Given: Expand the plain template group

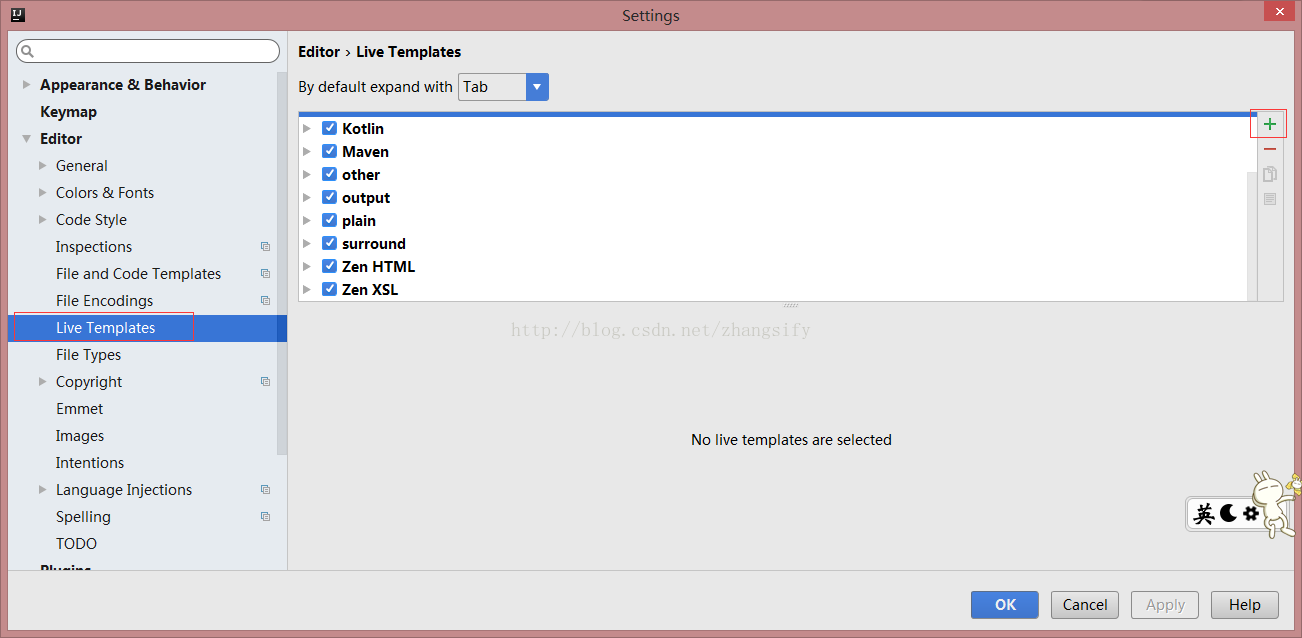Looking at the screenshot, I should (x=307, y=220).
